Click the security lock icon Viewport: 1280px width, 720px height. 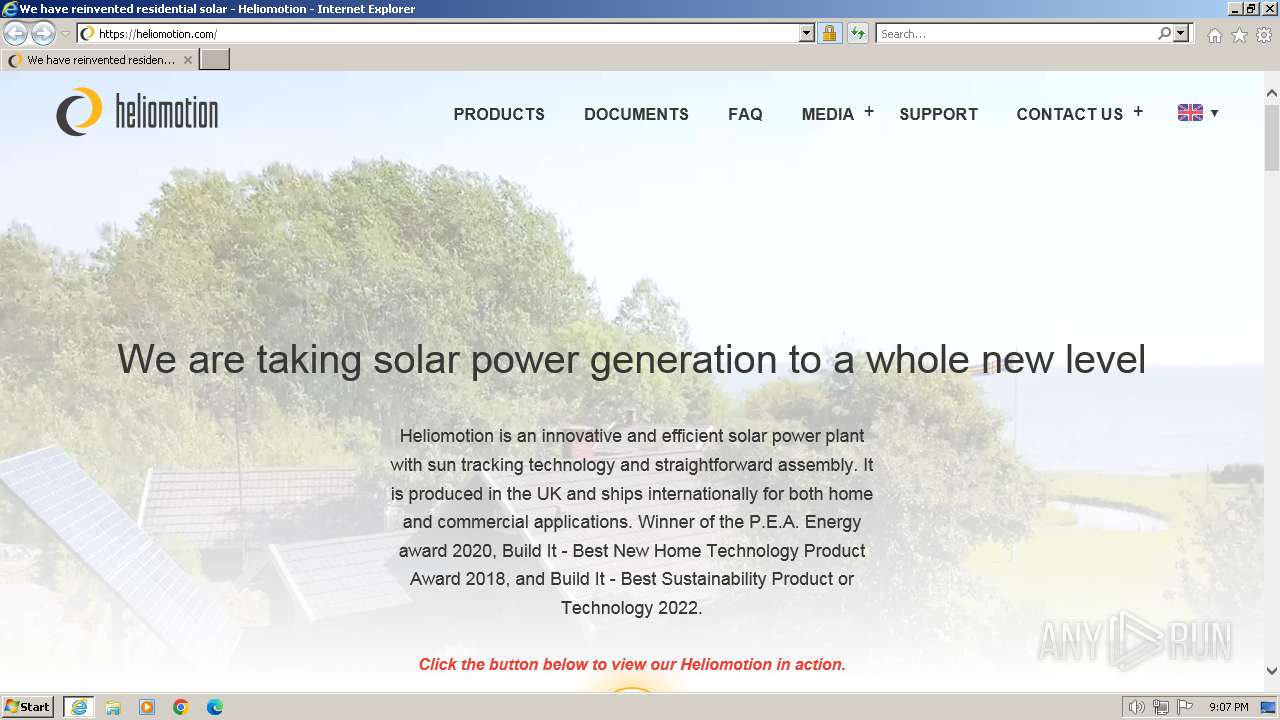(829, 34)
